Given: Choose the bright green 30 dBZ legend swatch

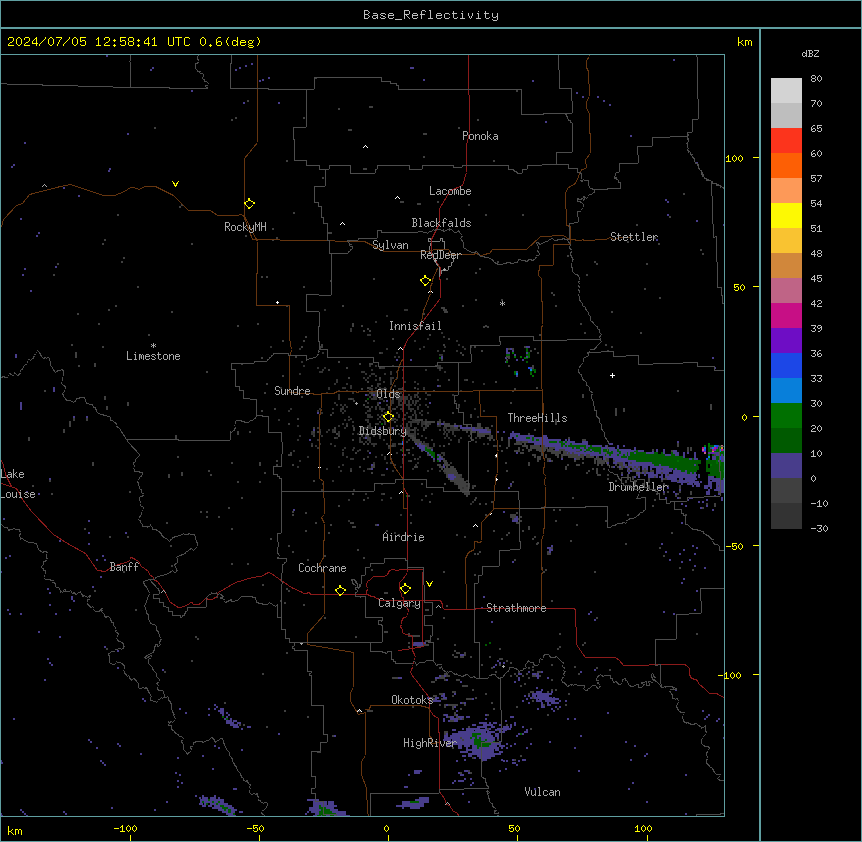Looking at the screenshot, I should click(x=786, y=416).
